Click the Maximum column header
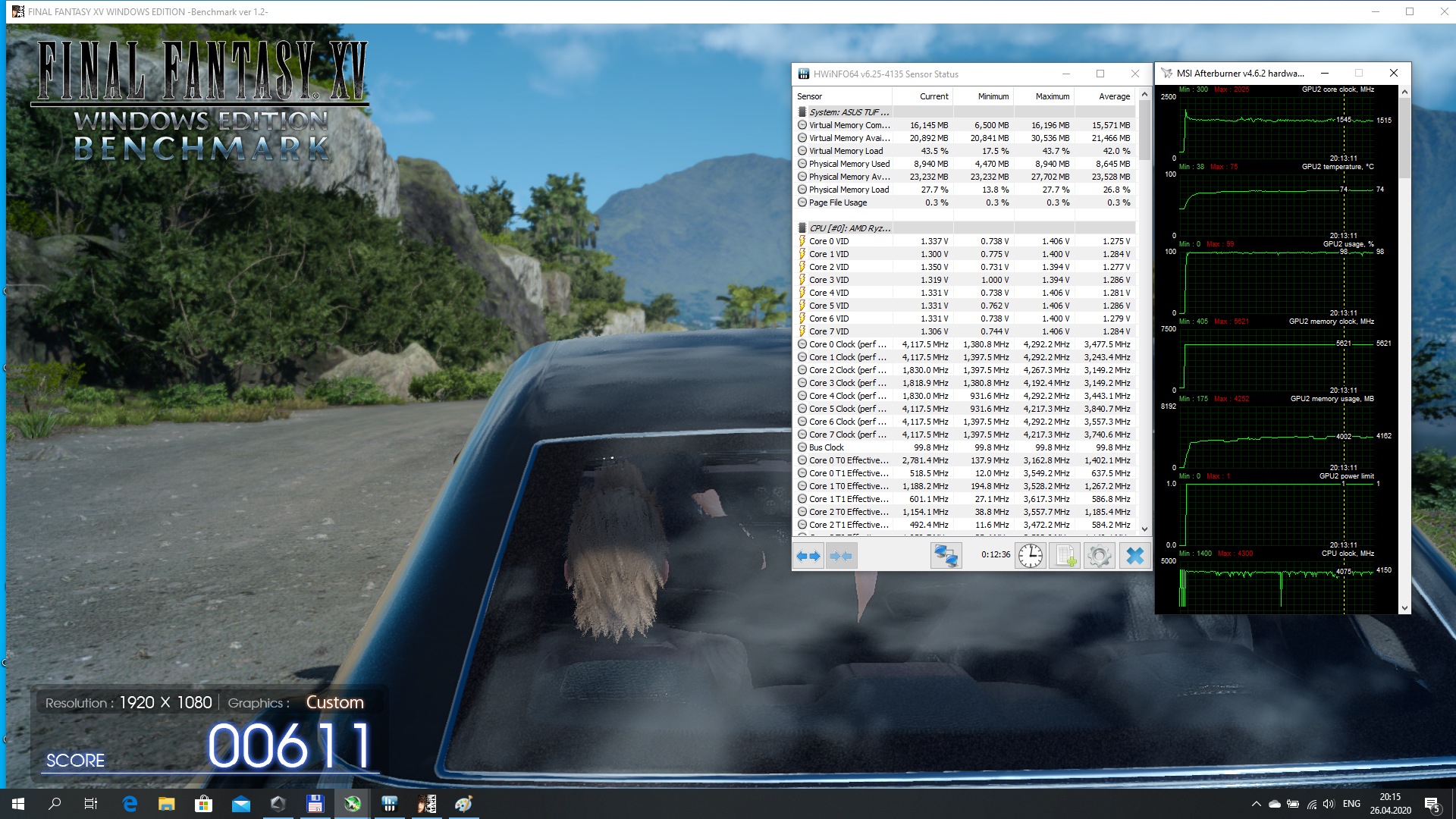 [x=1052, y=96]
